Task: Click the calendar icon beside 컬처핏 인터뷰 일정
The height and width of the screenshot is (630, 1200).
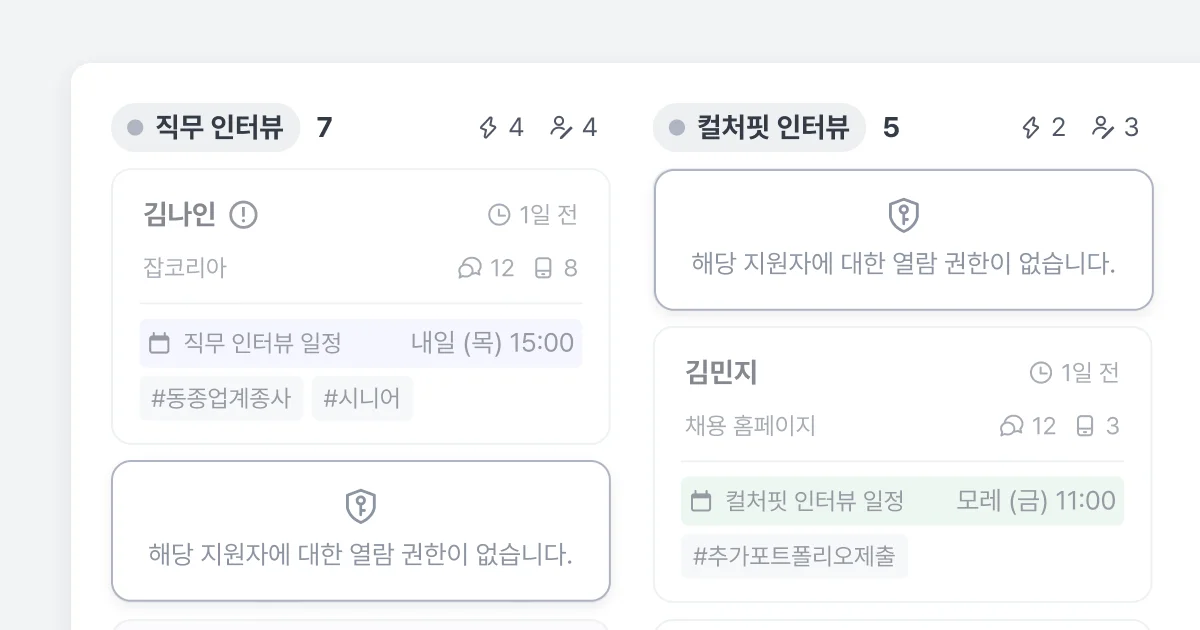Action: 700,501
